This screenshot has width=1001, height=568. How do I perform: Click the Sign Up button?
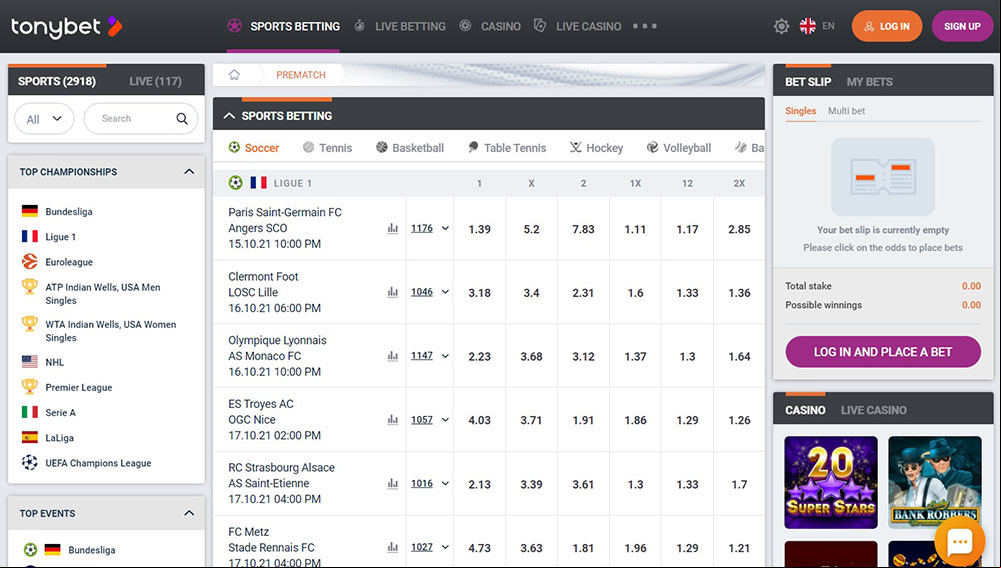coord(962,26)
